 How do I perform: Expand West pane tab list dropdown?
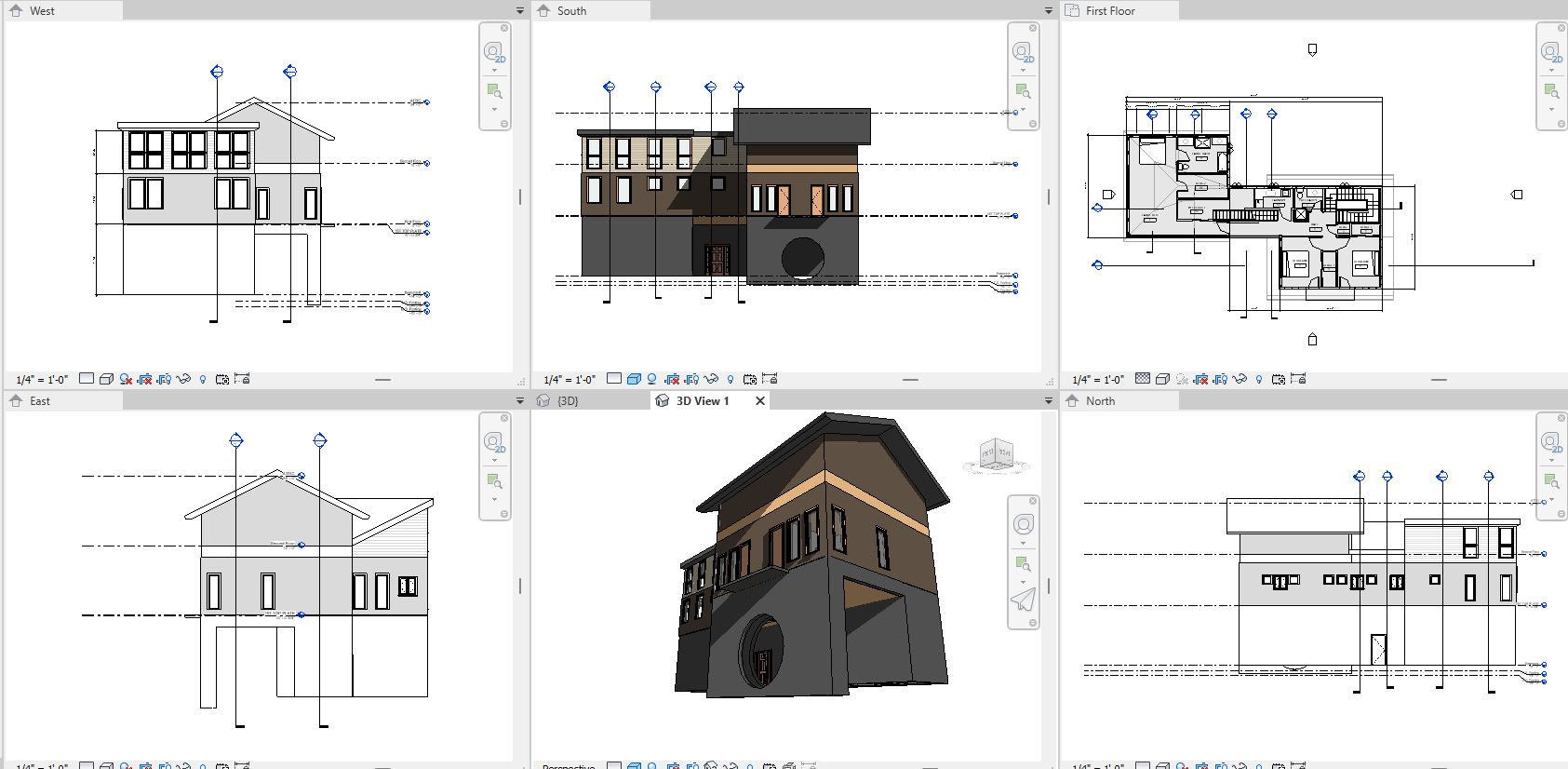[x=520, y=11]
